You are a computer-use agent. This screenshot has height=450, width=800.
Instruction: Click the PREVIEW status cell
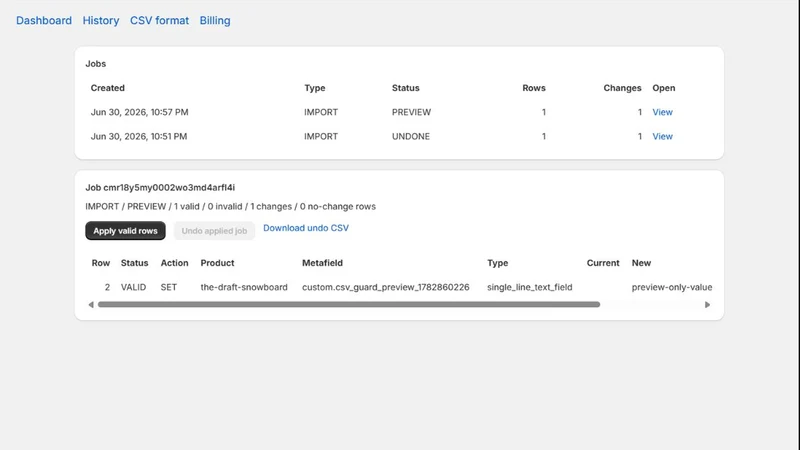411,112
